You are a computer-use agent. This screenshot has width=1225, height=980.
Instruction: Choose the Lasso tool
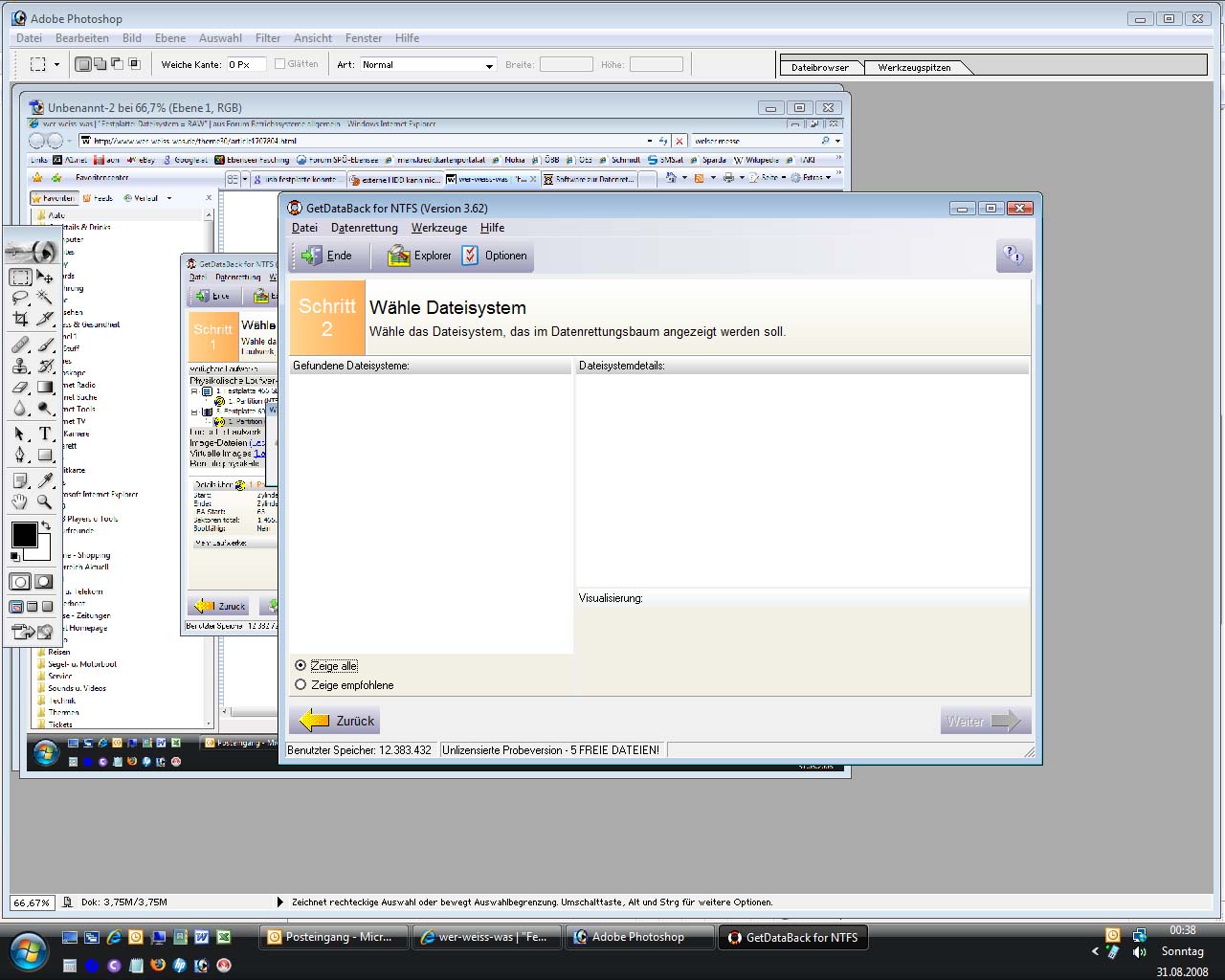click(20, 298)
